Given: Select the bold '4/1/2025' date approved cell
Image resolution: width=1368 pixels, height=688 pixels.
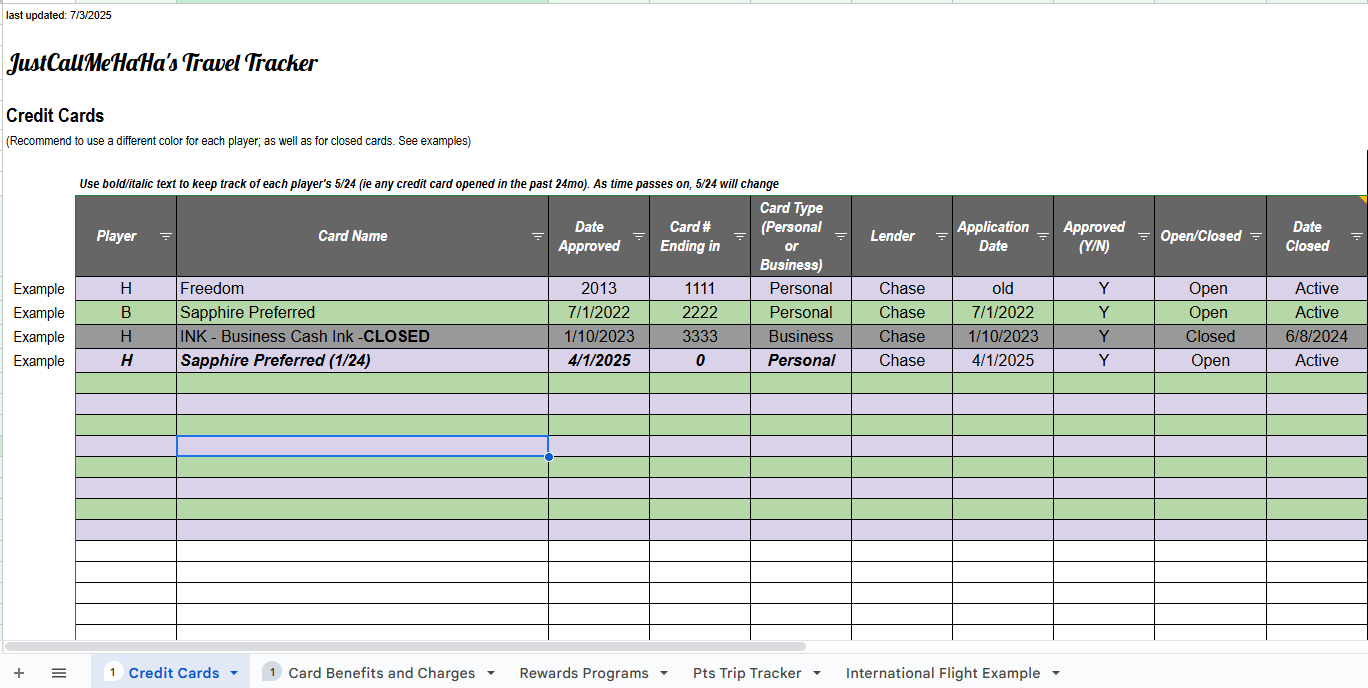Looking at the screenshot, I should (599, 360).
